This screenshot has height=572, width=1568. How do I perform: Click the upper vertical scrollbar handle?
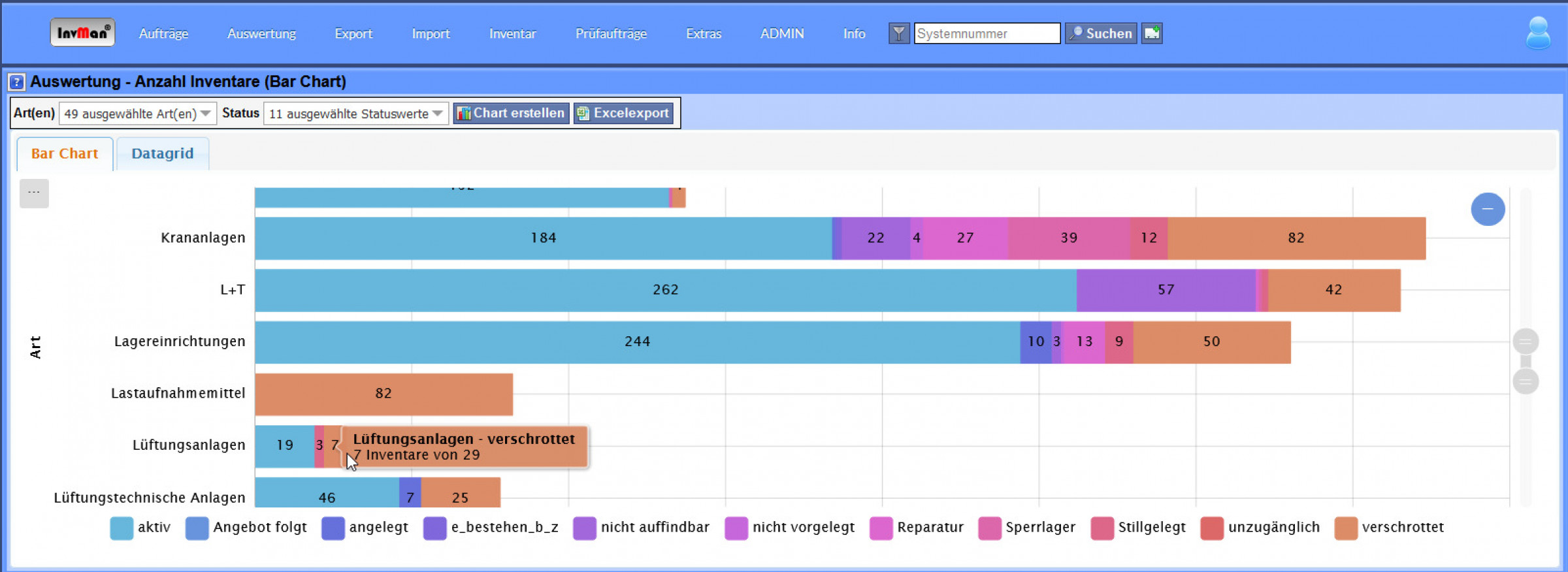[1526, 341]
